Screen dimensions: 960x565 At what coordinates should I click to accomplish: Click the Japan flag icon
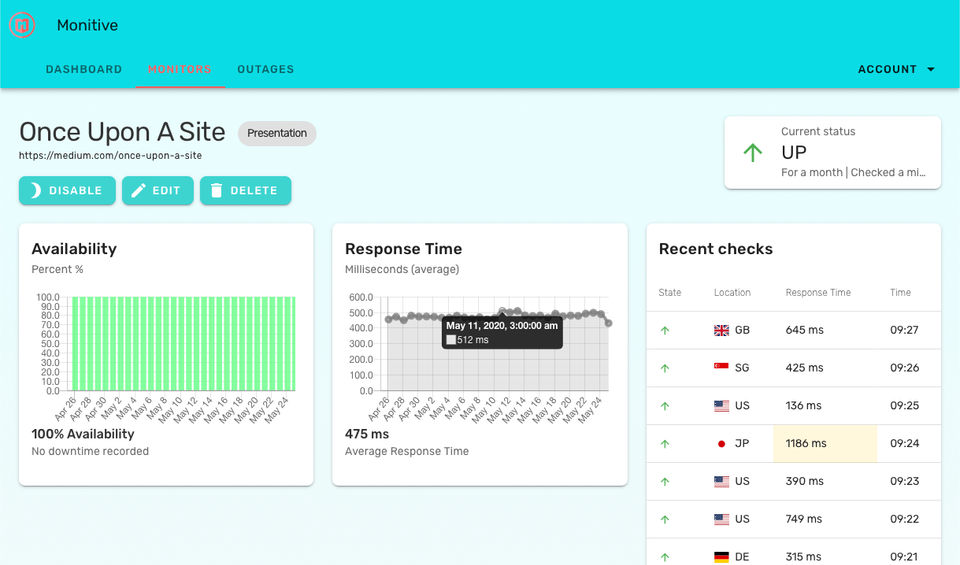point(721,444)
